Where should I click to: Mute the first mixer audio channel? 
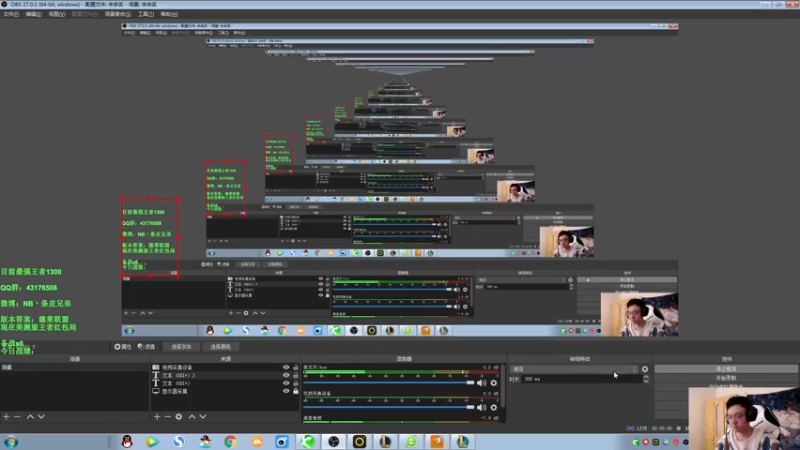click(x=481, y=383)
